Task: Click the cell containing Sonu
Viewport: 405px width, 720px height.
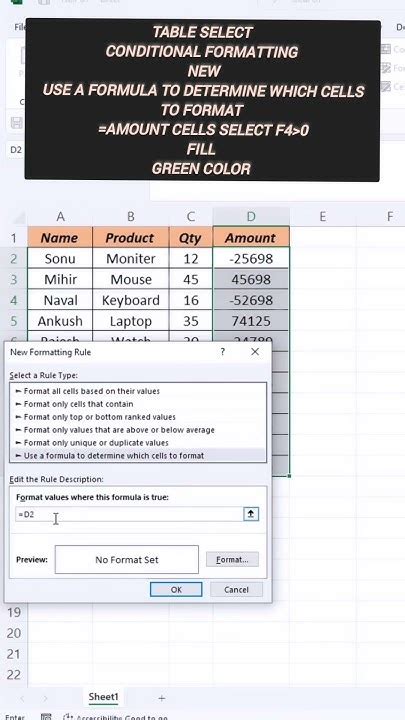Action: (60, 259)
